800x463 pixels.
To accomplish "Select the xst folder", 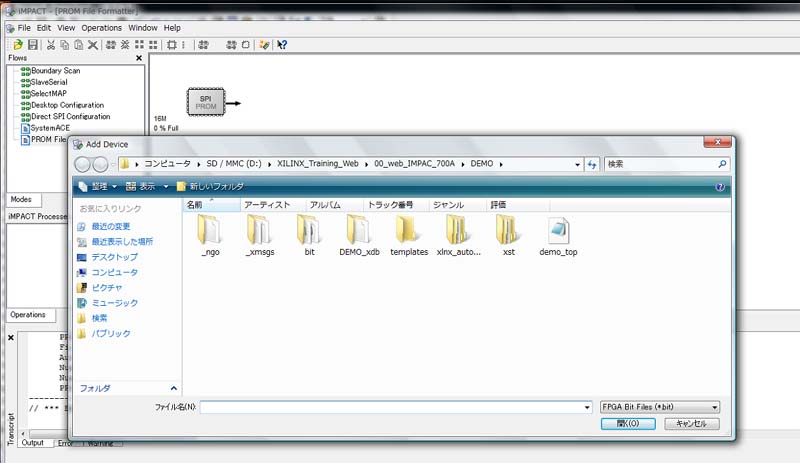I will point(508,235).
